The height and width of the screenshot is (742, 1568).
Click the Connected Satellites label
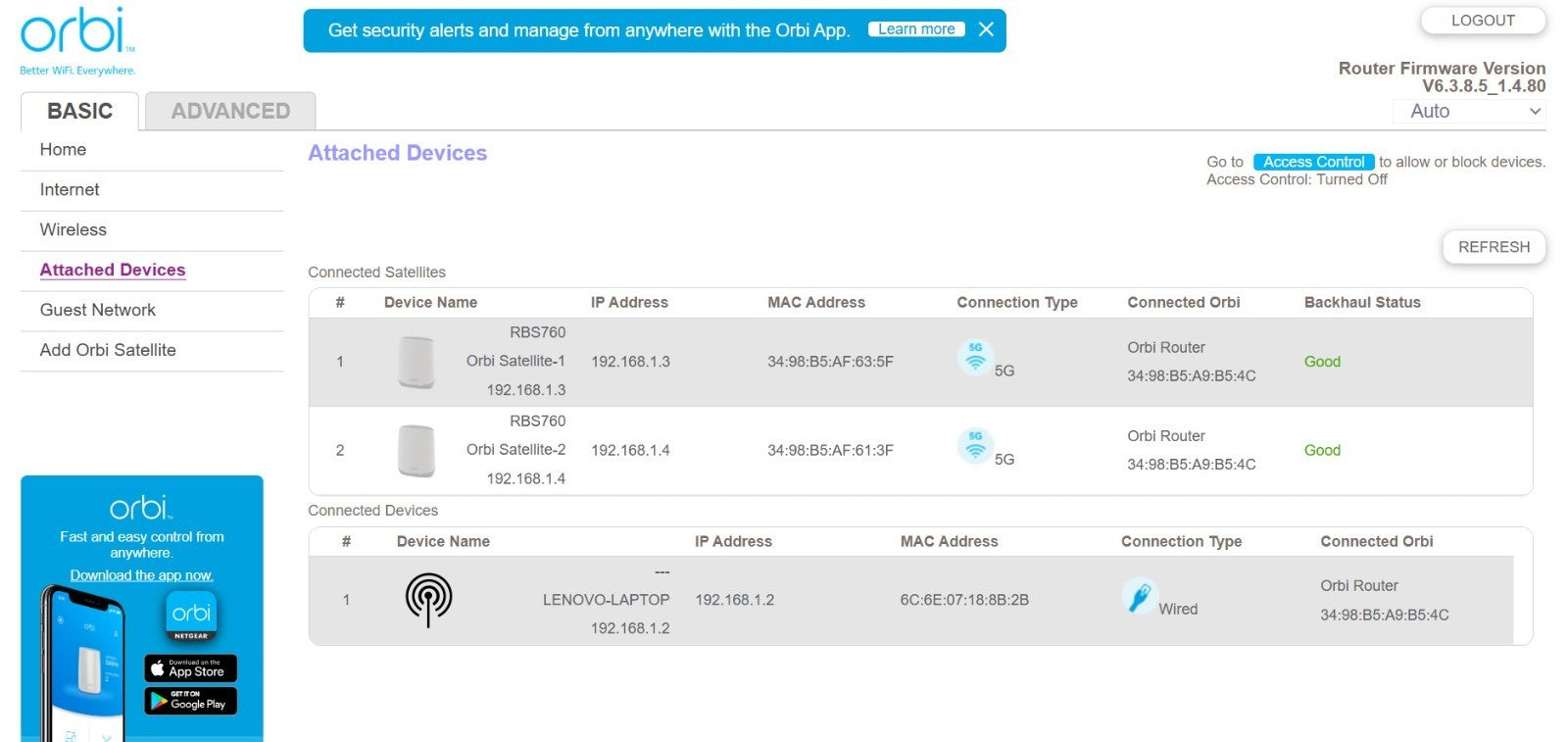[x=376, y=272]
